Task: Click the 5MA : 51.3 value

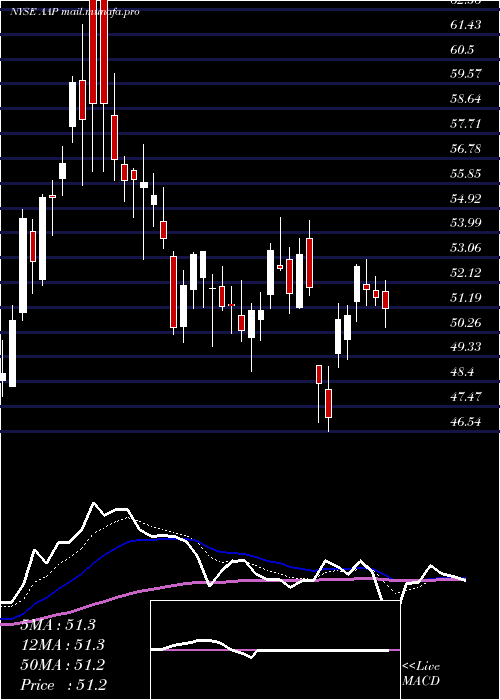Action: click(58, 625)
